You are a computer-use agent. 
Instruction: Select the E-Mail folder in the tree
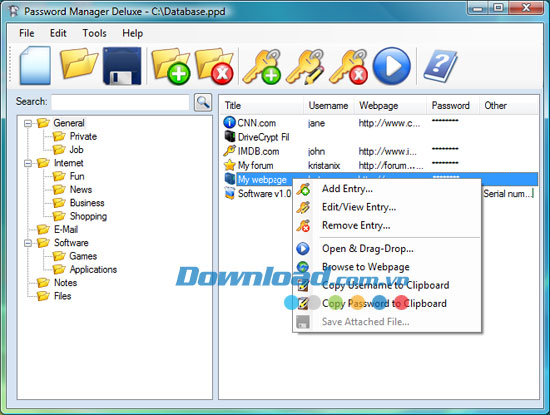[66, 230]
